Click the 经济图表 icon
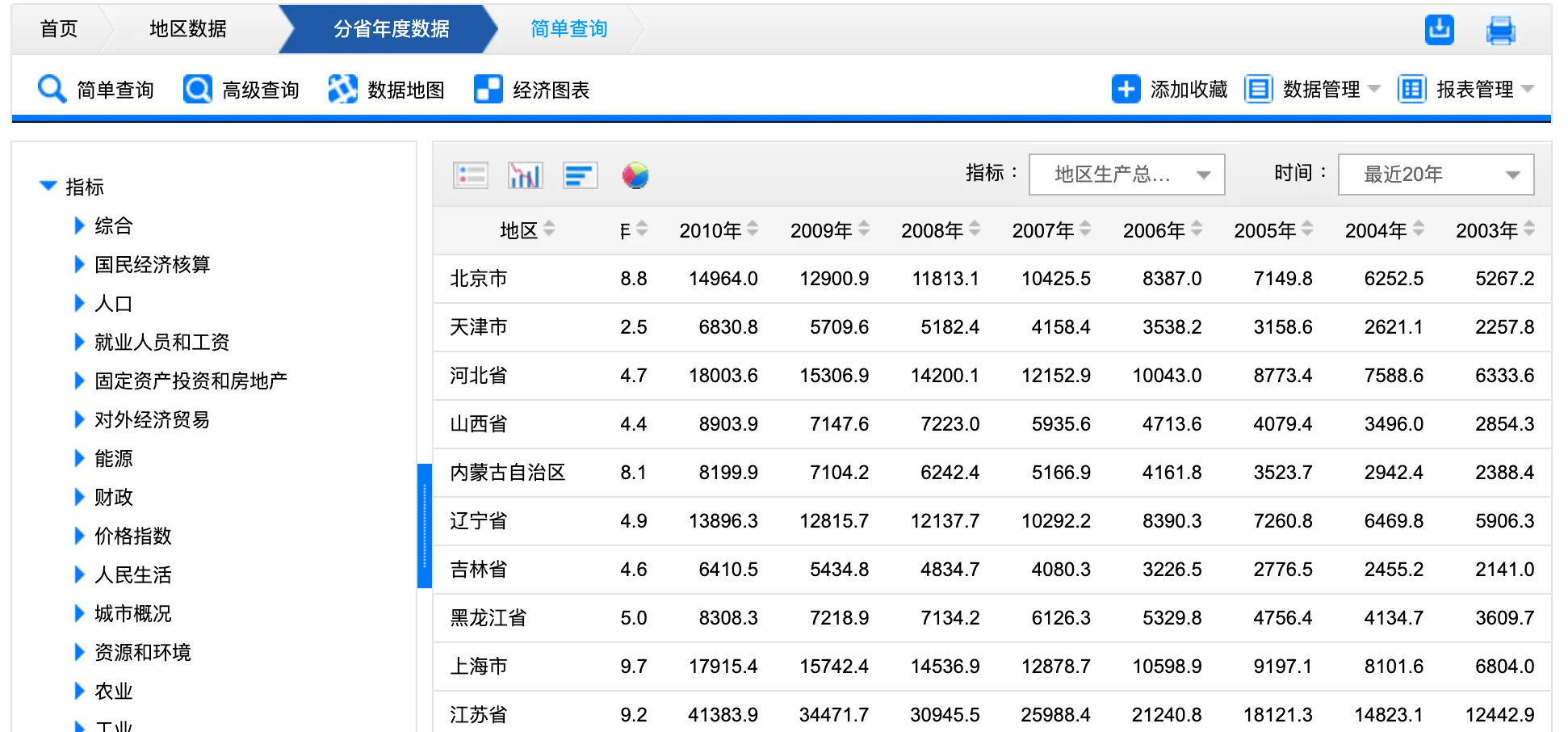The height and width of the screenshot is (732, 1568). 488,89
